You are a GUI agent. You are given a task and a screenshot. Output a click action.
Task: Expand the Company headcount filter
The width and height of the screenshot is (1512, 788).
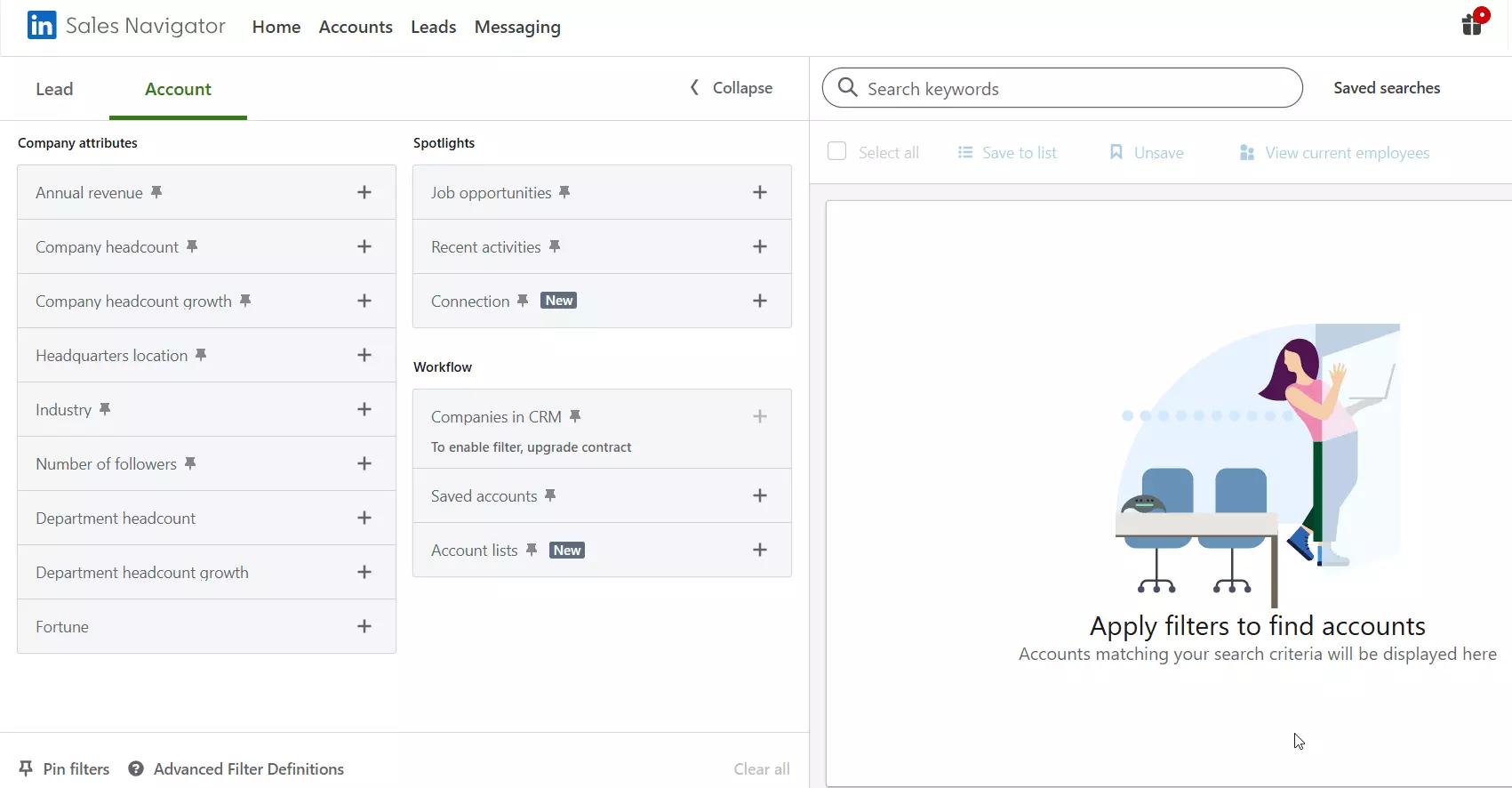coord(364,246)
